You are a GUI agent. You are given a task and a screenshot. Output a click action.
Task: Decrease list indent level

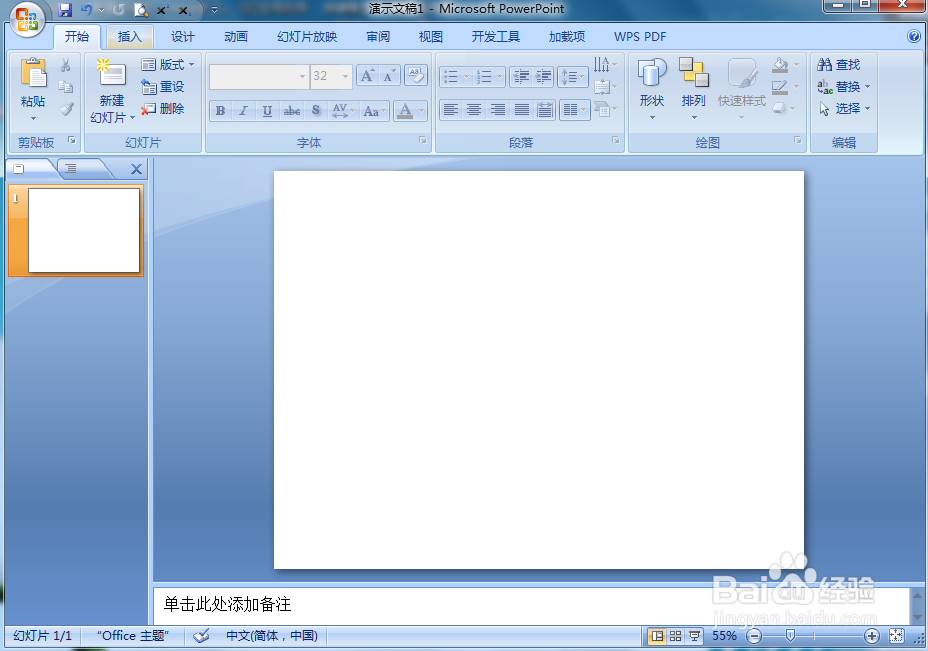520,76
